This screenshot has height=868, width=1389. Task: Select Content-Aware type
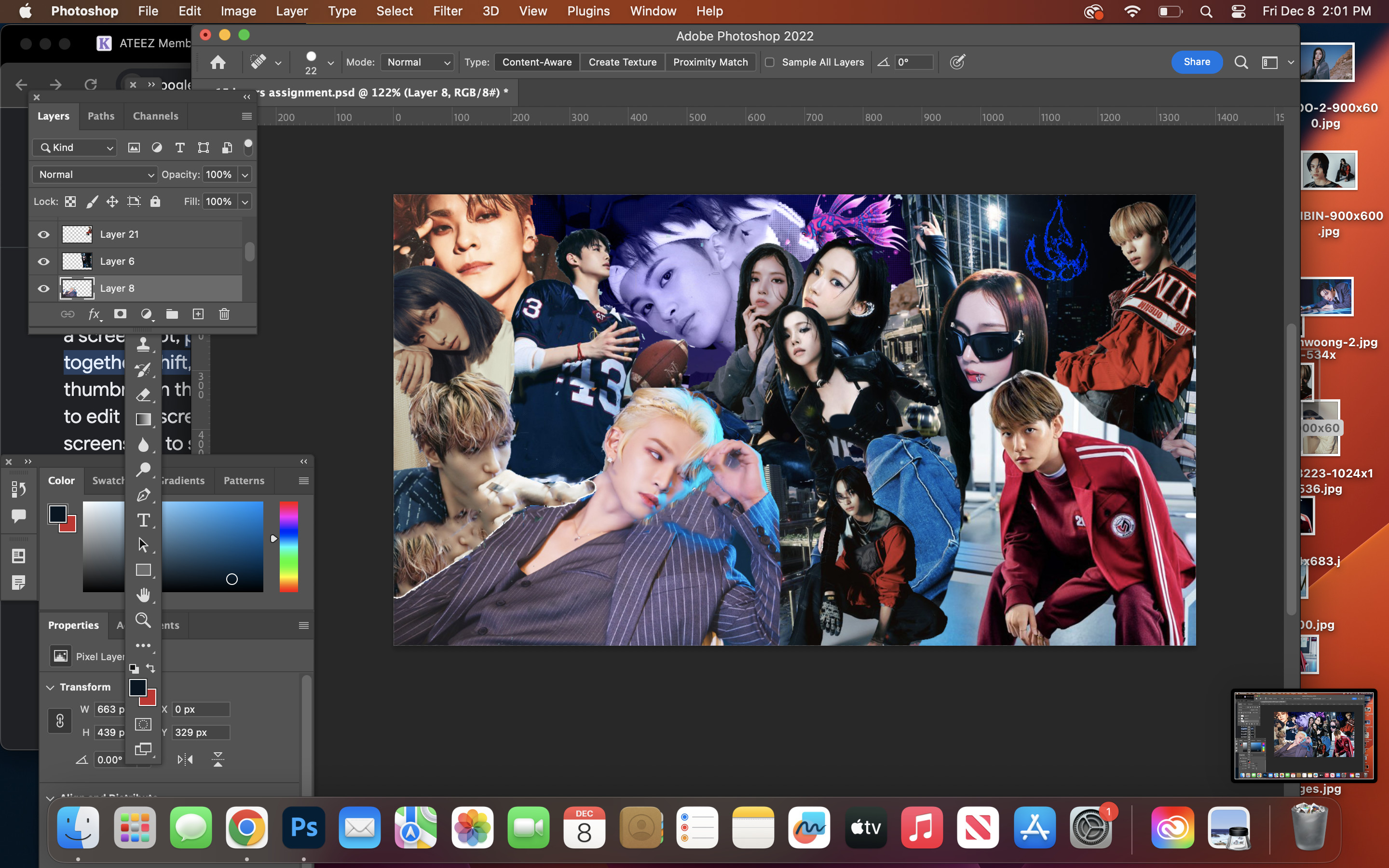[x=537, y=62]
